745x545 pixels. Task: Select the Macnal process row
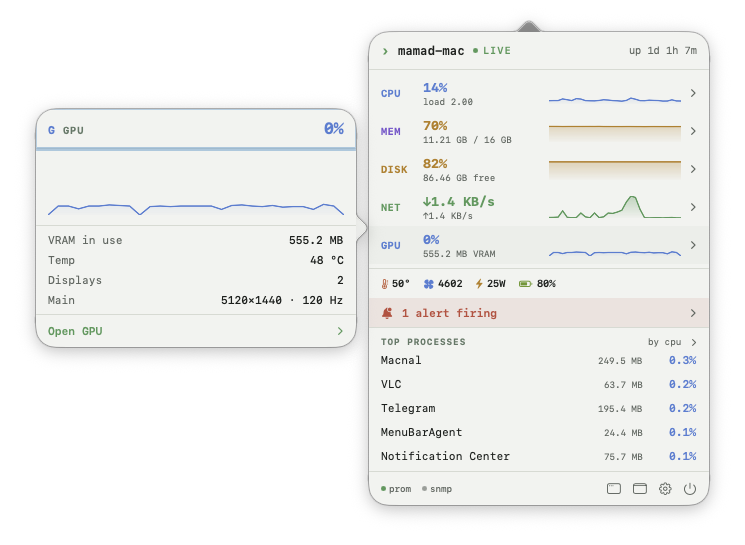(539, 361)
